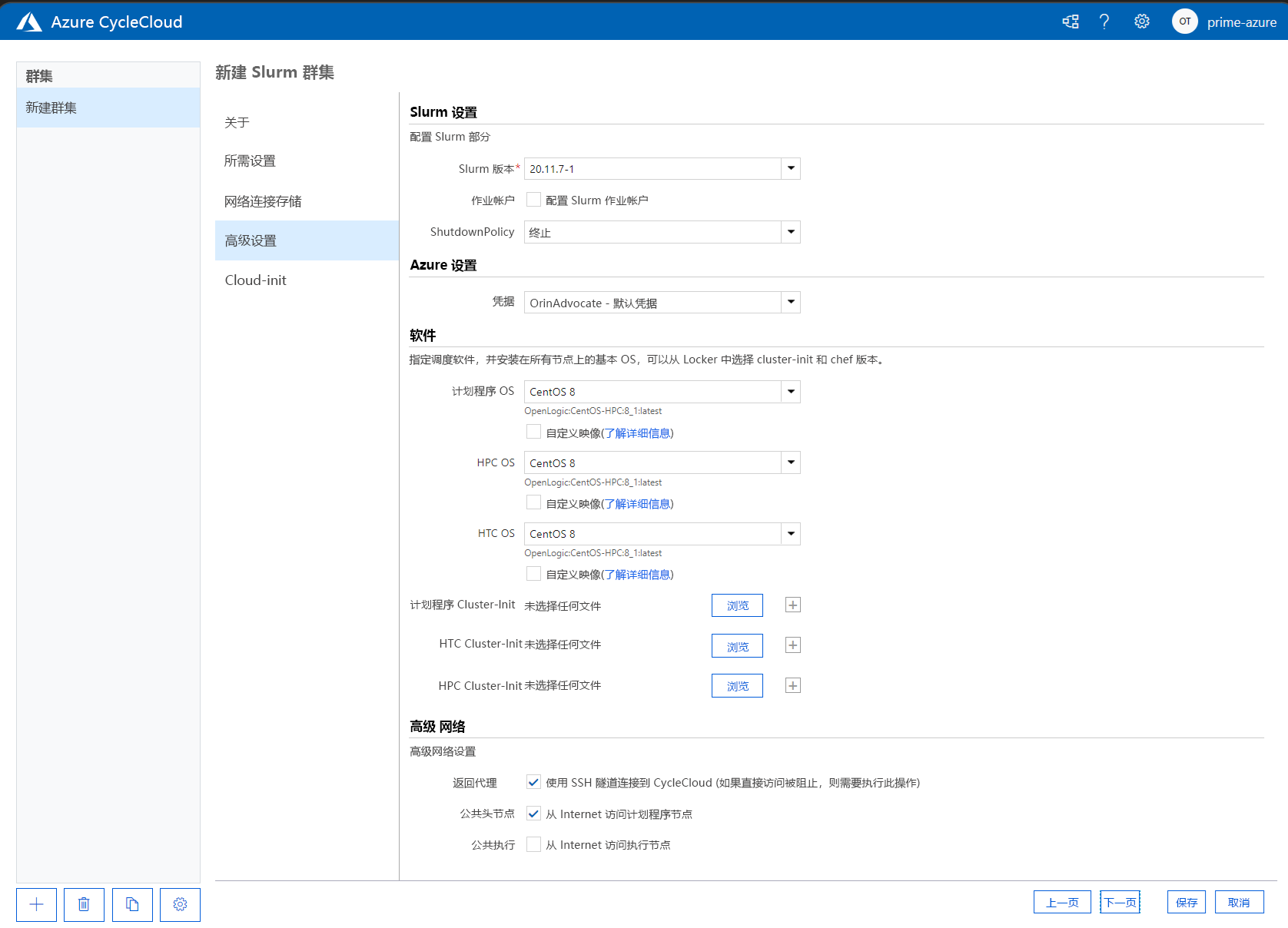Click the prime-azure account name

click(1241, 22)
